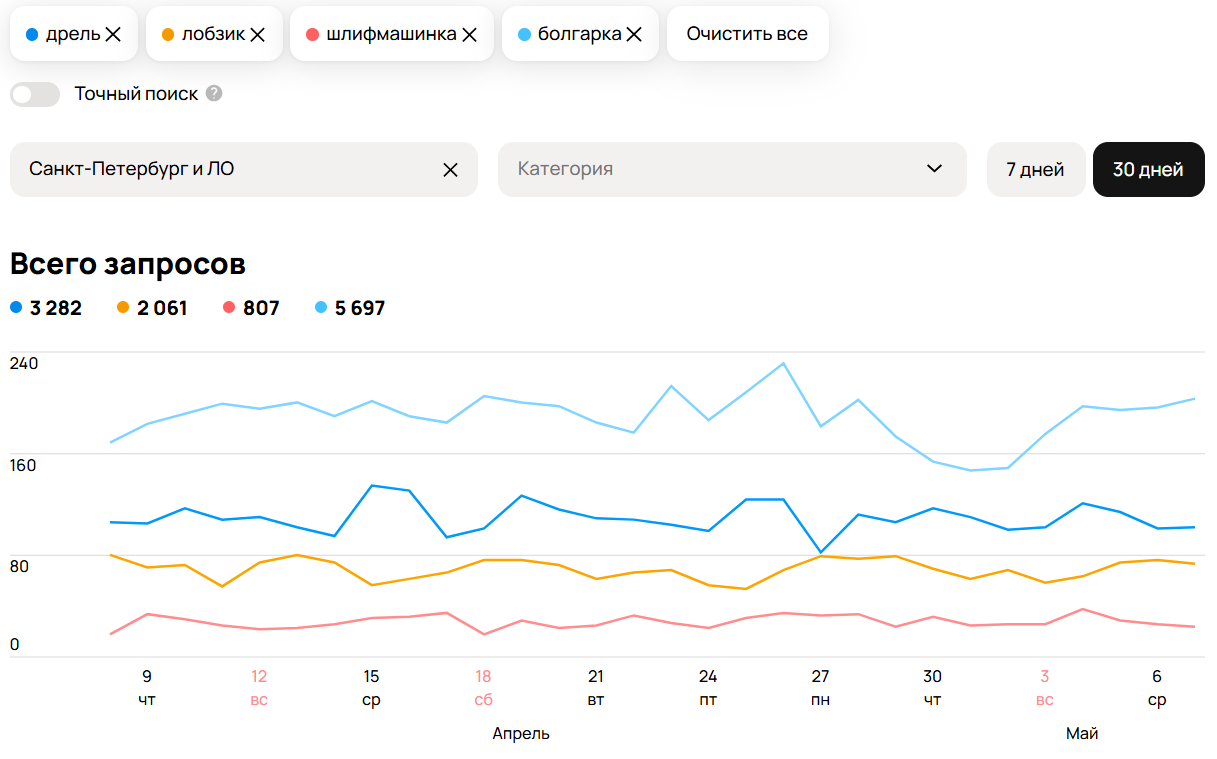Click Очистить все button
Screen dimensions: 1217x759
click(747, 34)
